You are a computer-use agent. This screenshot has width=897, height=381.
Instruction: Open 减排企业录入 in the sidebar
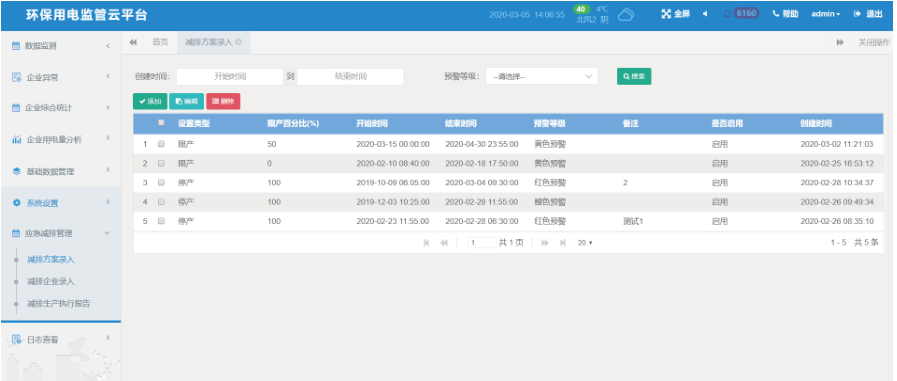tap(51, 281)
